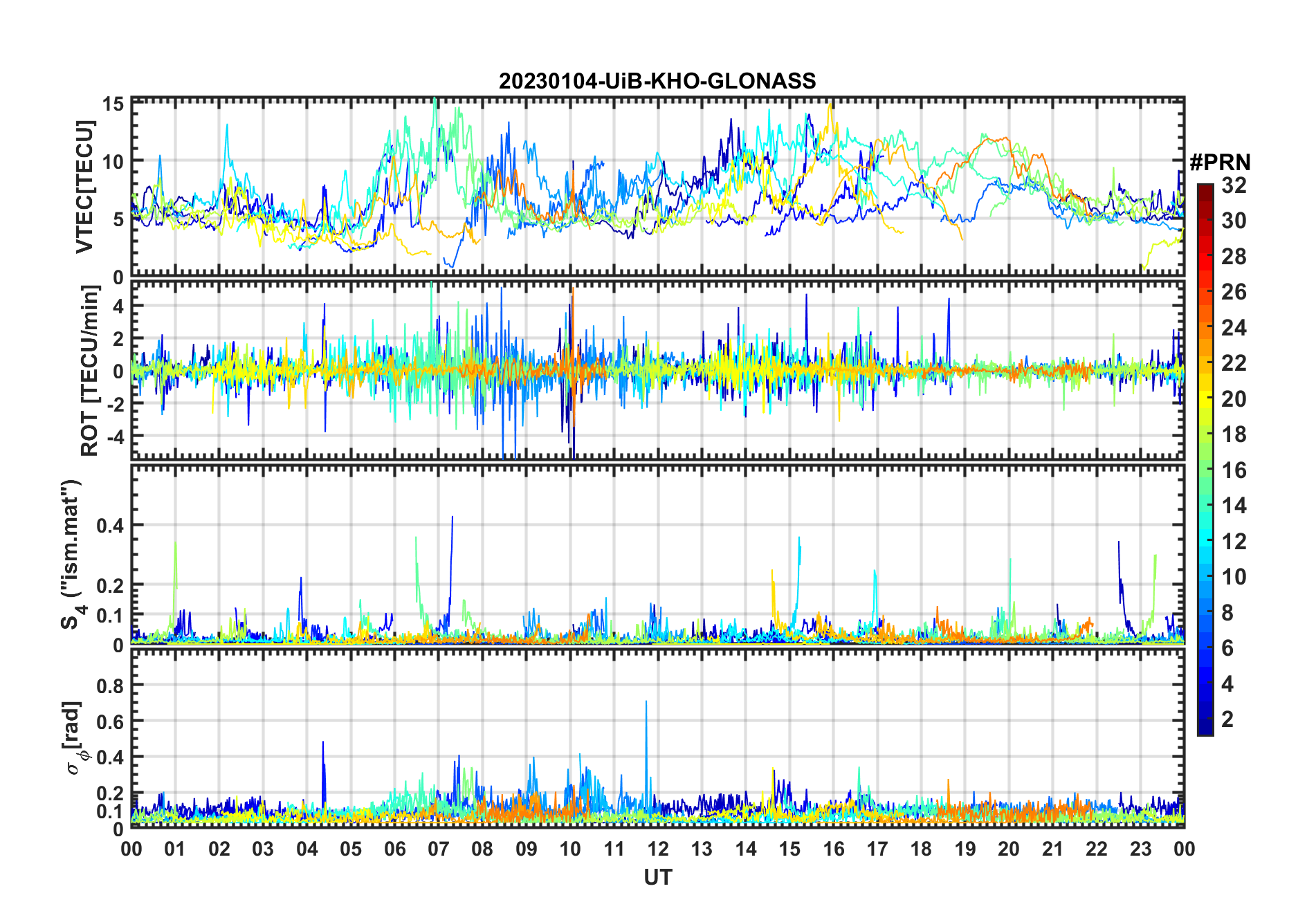The image size is (1316, 920).
Task: Click the "21" hour tick on the UT axis
Action: click(x=1052, y=849)
